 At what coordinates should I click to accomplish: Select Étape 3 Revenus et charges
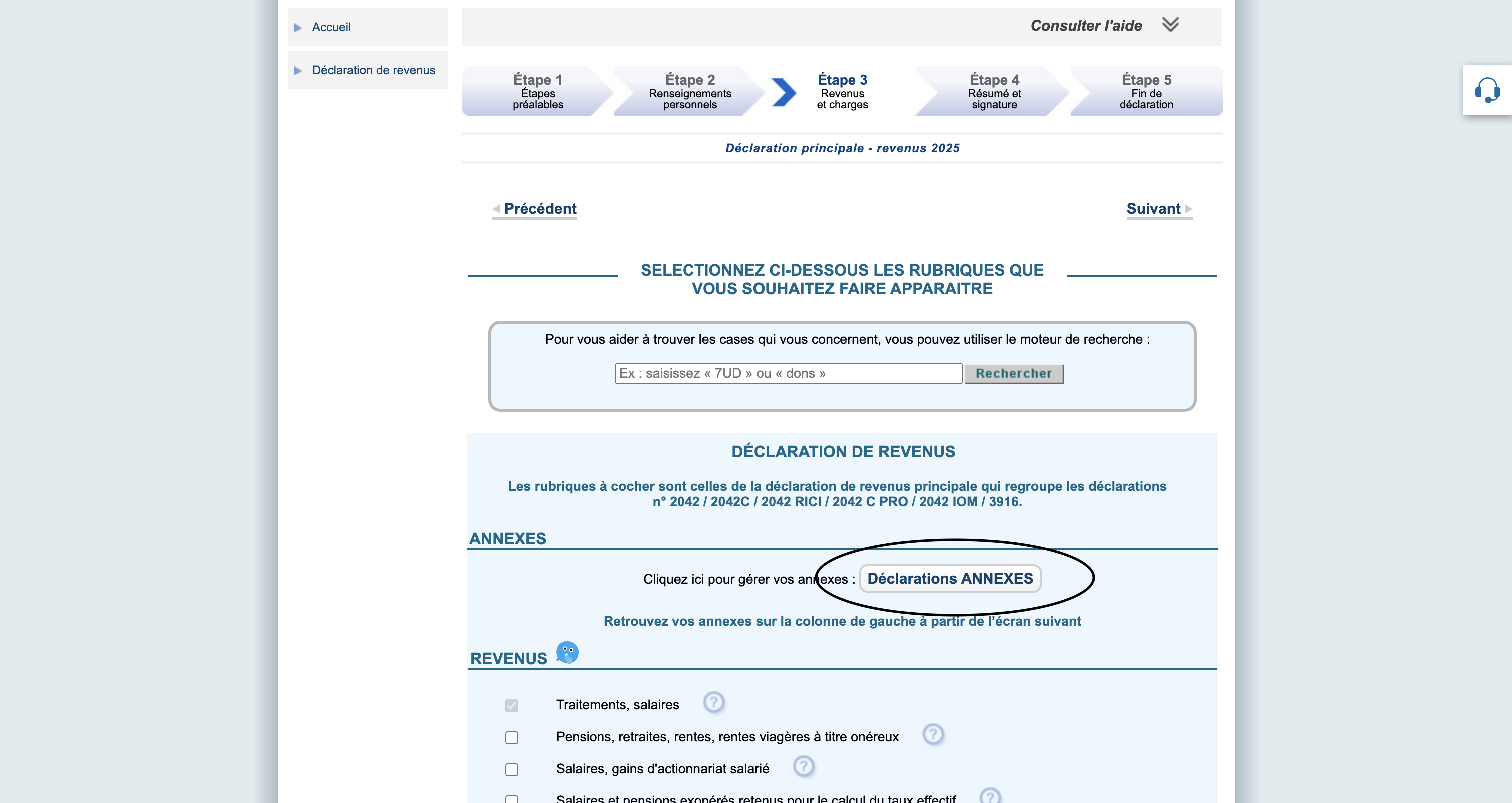842,91
